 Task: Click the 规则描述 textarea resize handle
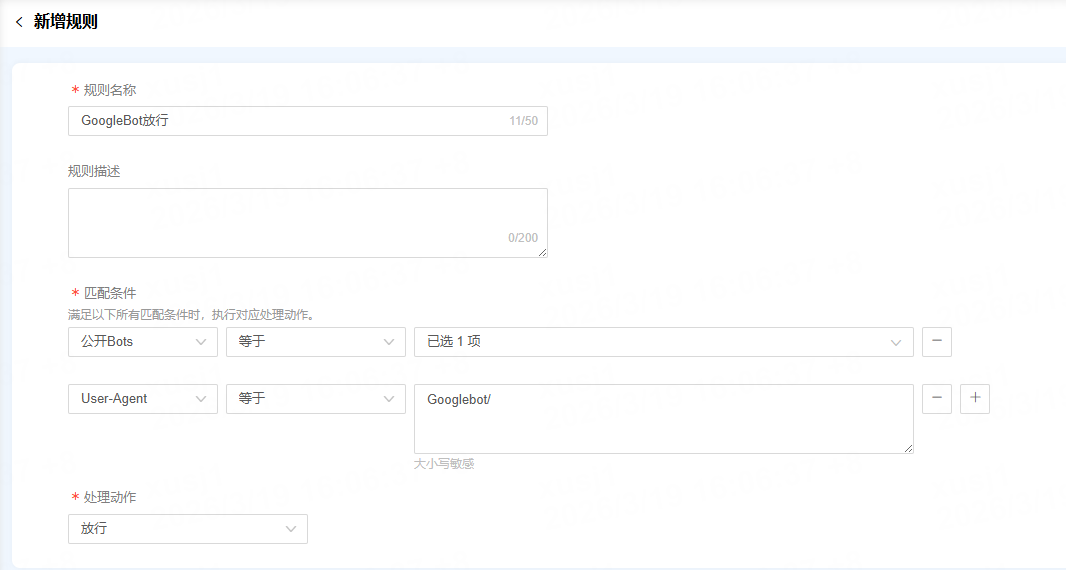tap(542, 252)
